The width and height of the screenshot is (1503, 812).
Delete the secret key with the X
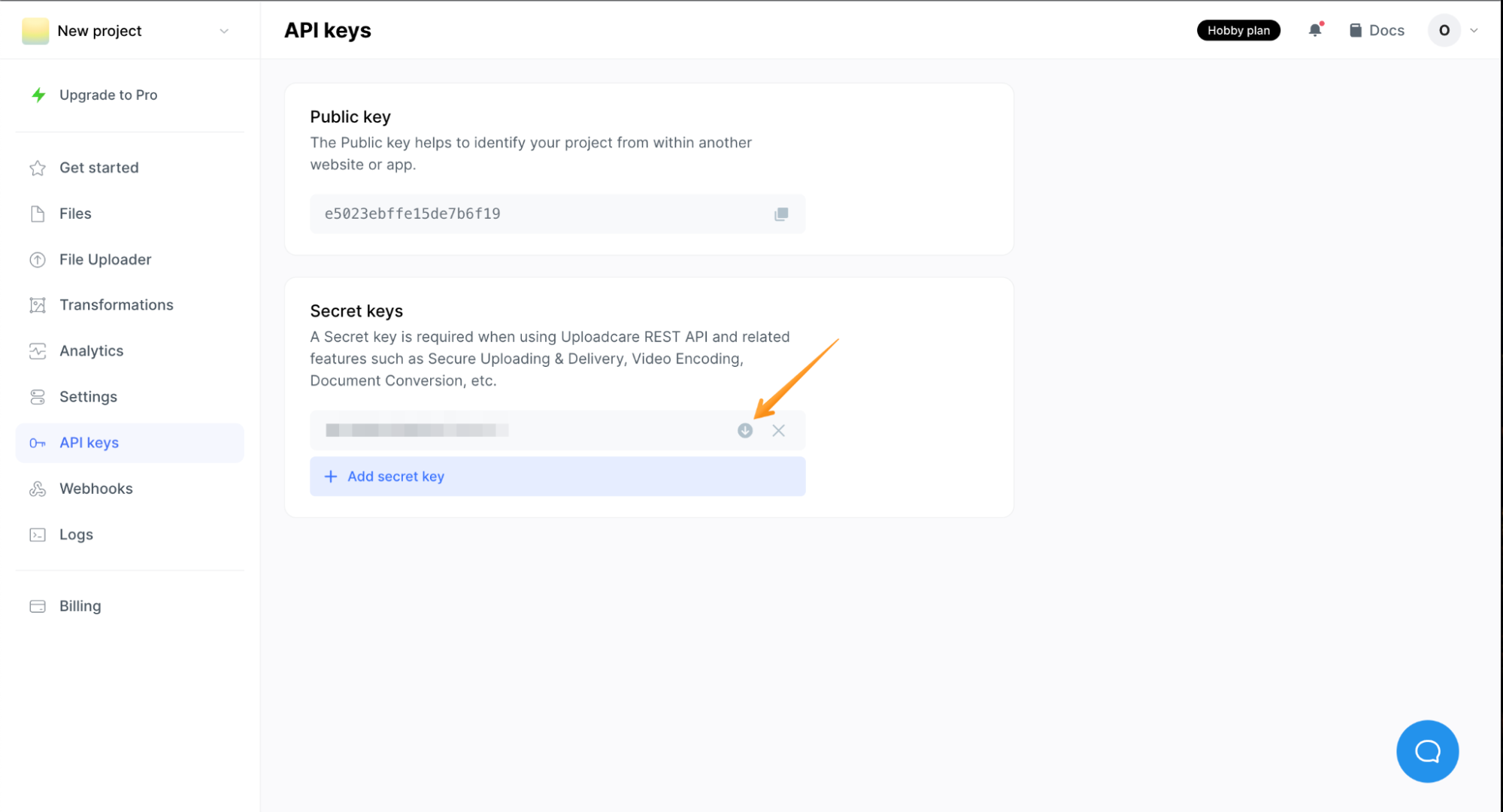click(778, 430)
